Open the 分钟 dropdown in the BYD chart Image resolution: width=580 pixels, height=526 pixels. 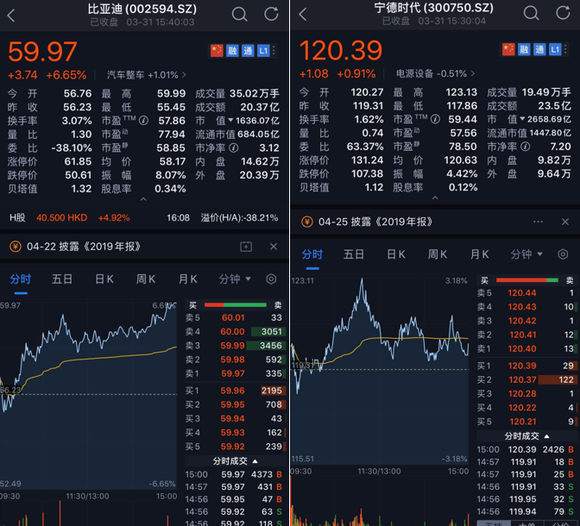click(235, 279)
